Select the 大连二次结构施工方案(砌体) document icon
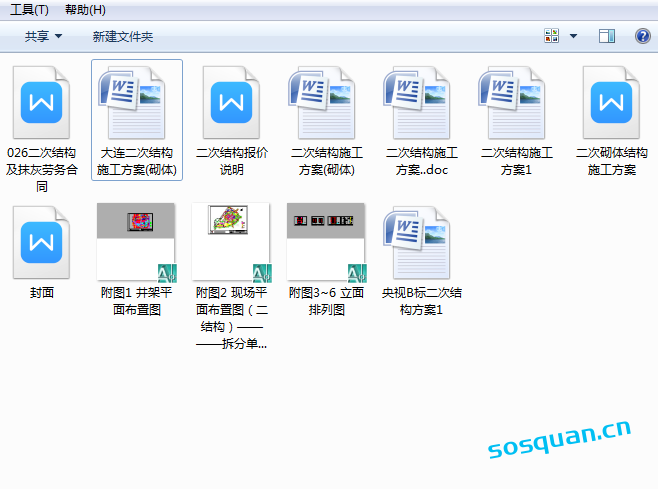The width and height of the screenshot is (658, 489). click(x=136, y=102)
